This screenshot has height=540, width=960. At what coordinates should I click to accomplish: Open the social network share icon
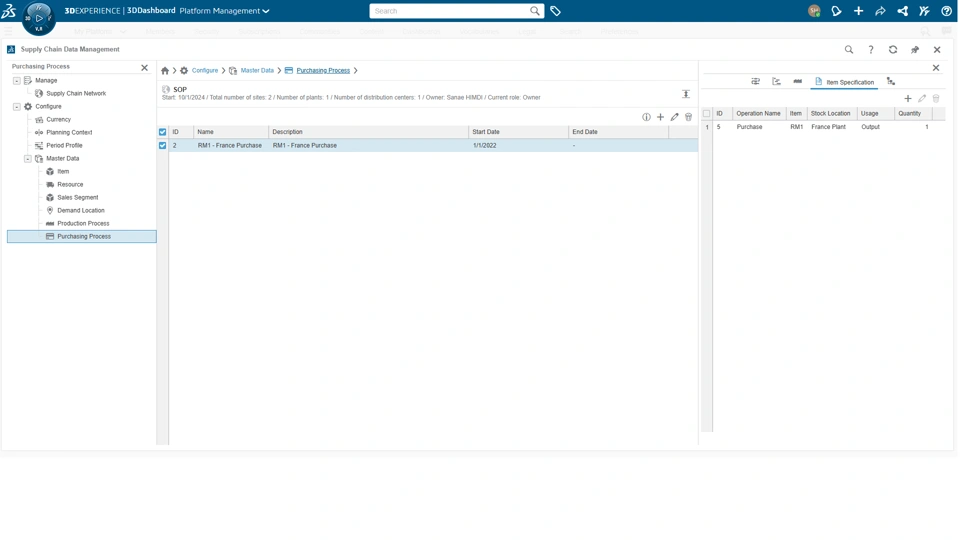902,11
